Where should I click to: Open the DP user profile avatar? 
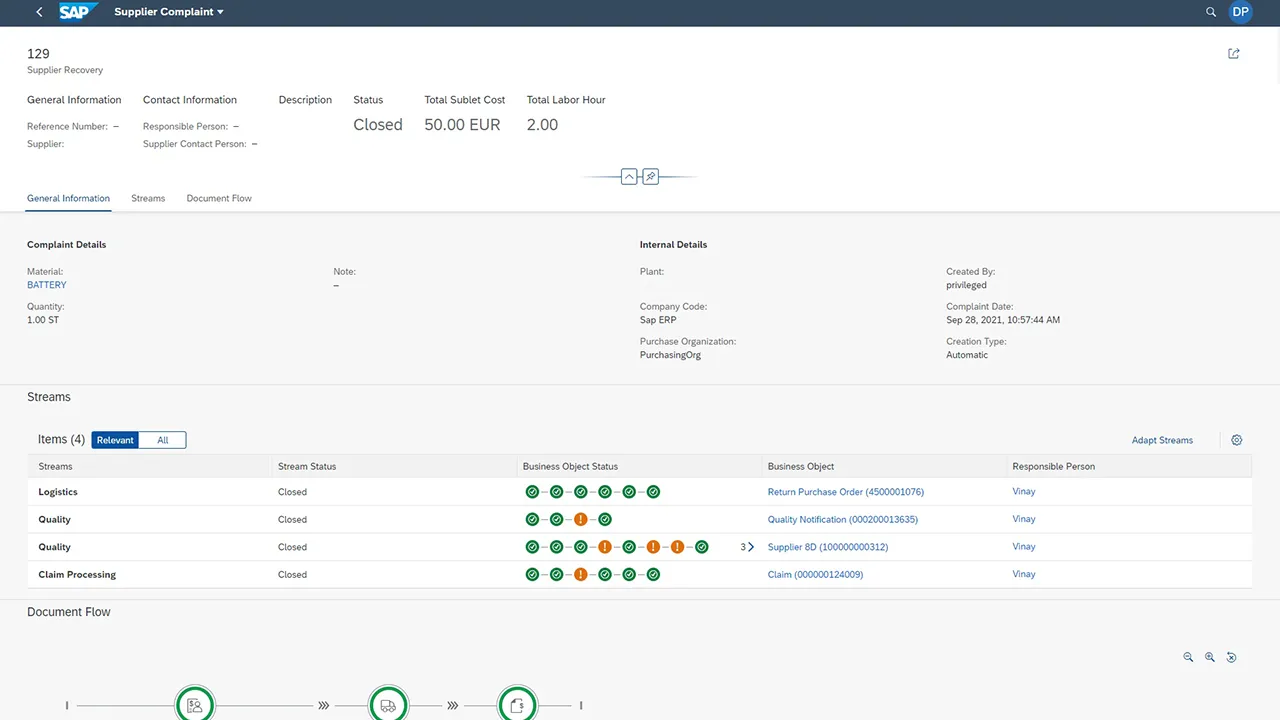click(x=1240, y=12)
